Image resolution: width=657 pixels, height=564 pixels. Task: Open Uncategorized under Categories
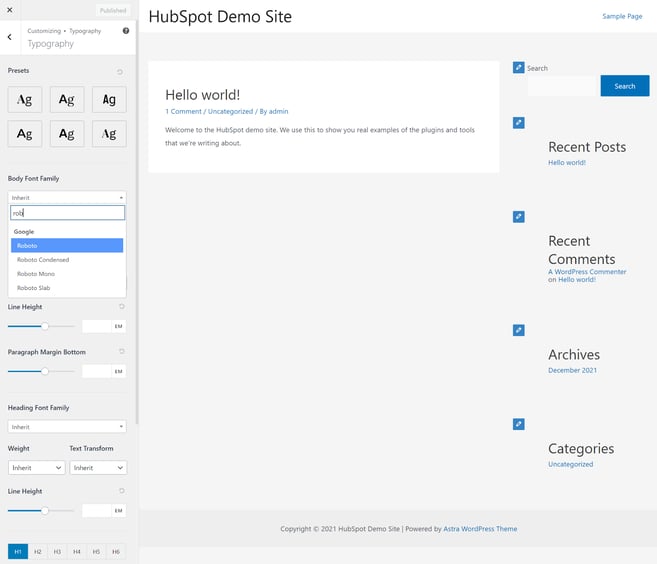(x=571, y=464)
